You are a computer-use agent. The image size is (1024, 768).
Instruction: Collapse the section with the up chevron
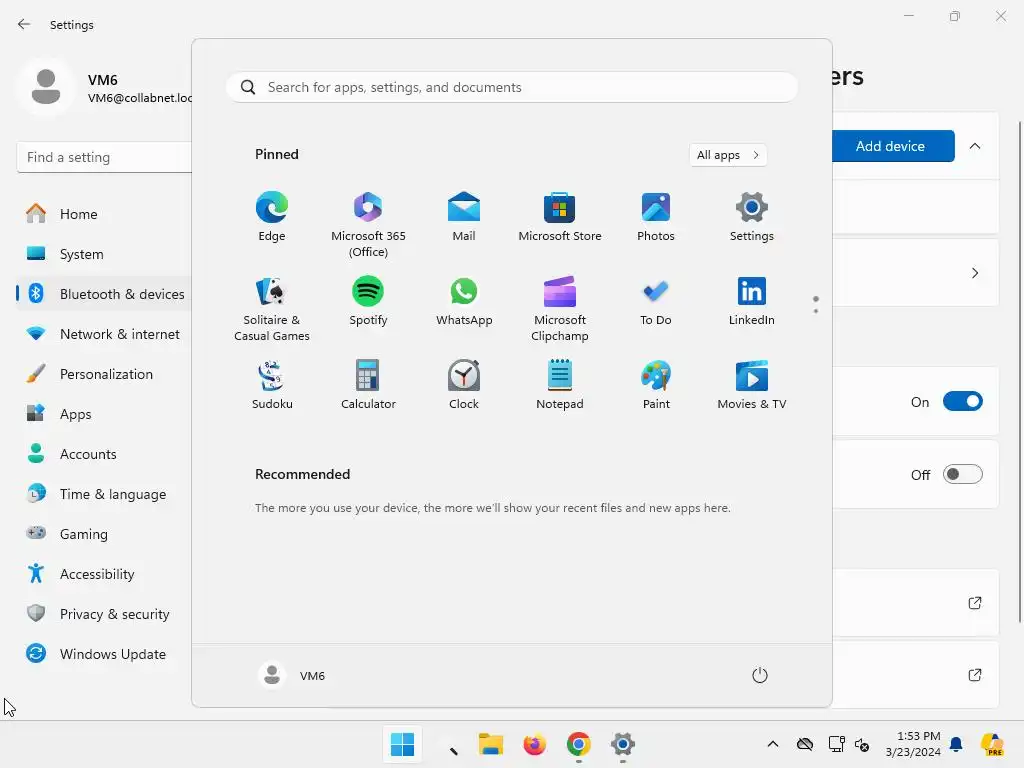(x=975, y=146)
